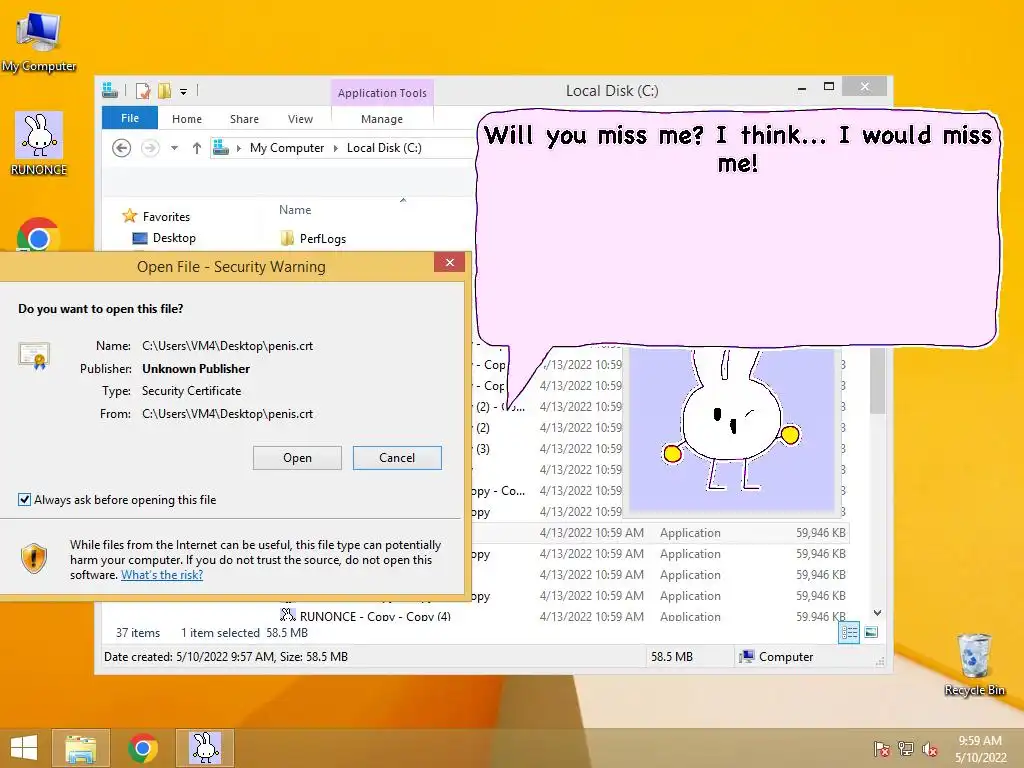This screenshot has height=768, width=1024.
Task: Click the Explorer forward arrow
Action: [150, 148]
